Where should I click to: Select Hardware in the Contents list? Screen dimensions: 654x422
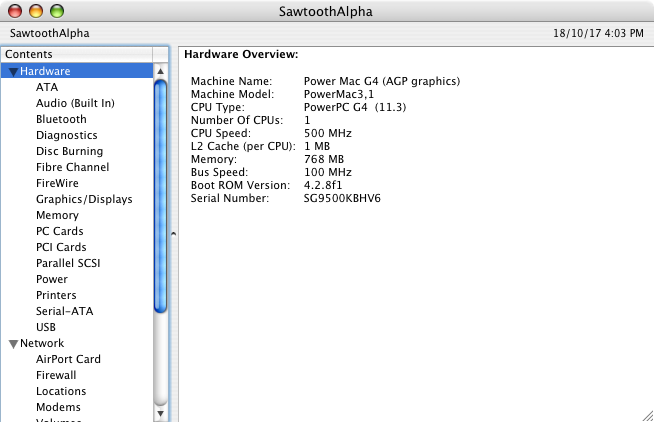[77, 71]
